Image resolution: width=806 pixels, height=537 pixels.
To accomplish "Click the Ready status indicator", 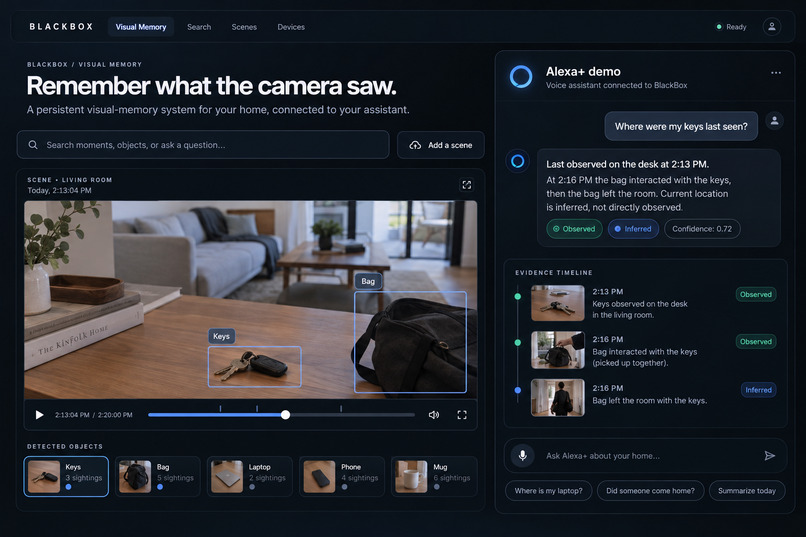I will click(731, 27).
